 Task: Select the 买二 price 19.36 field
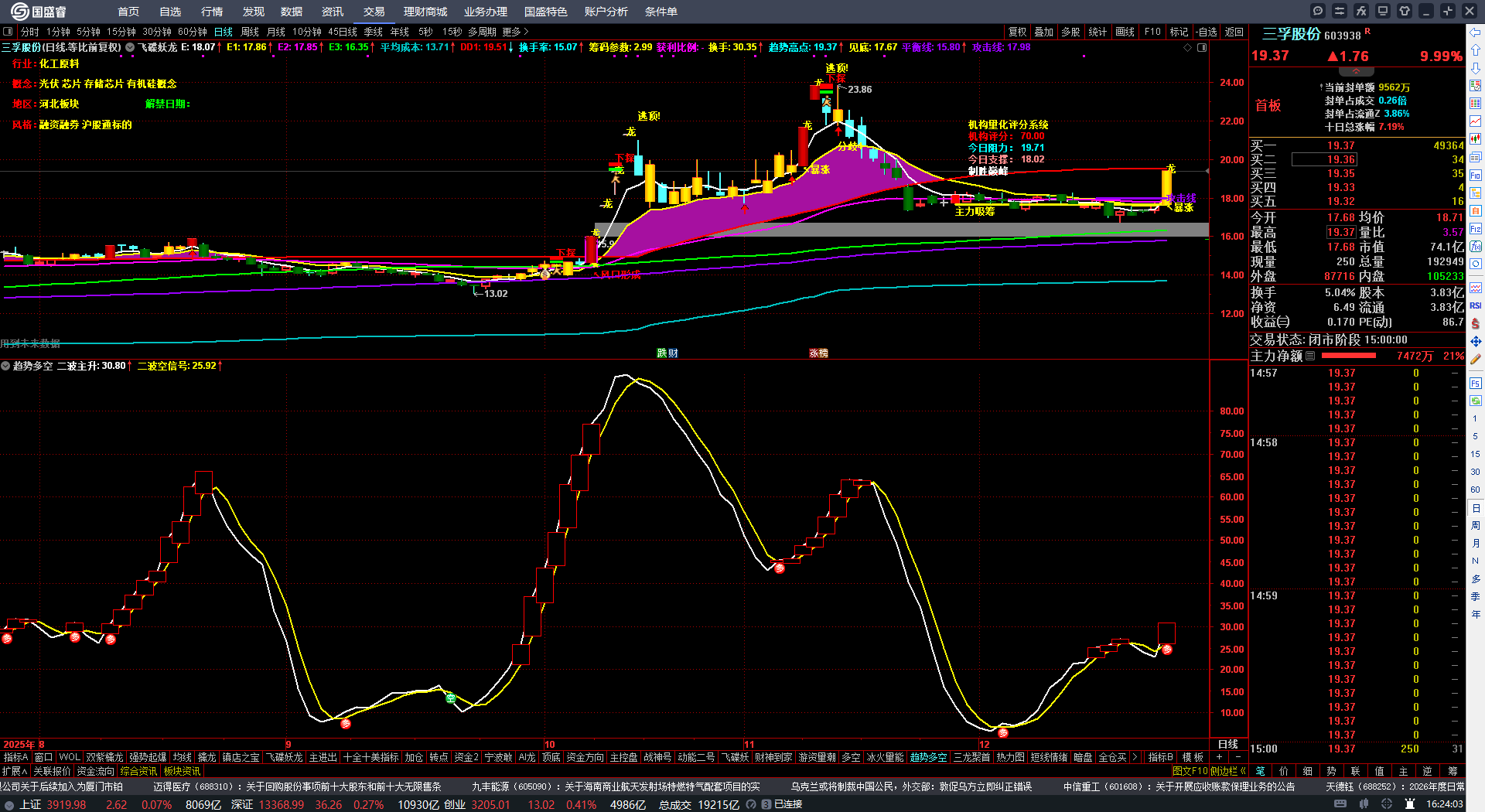tap(1324, 159)
